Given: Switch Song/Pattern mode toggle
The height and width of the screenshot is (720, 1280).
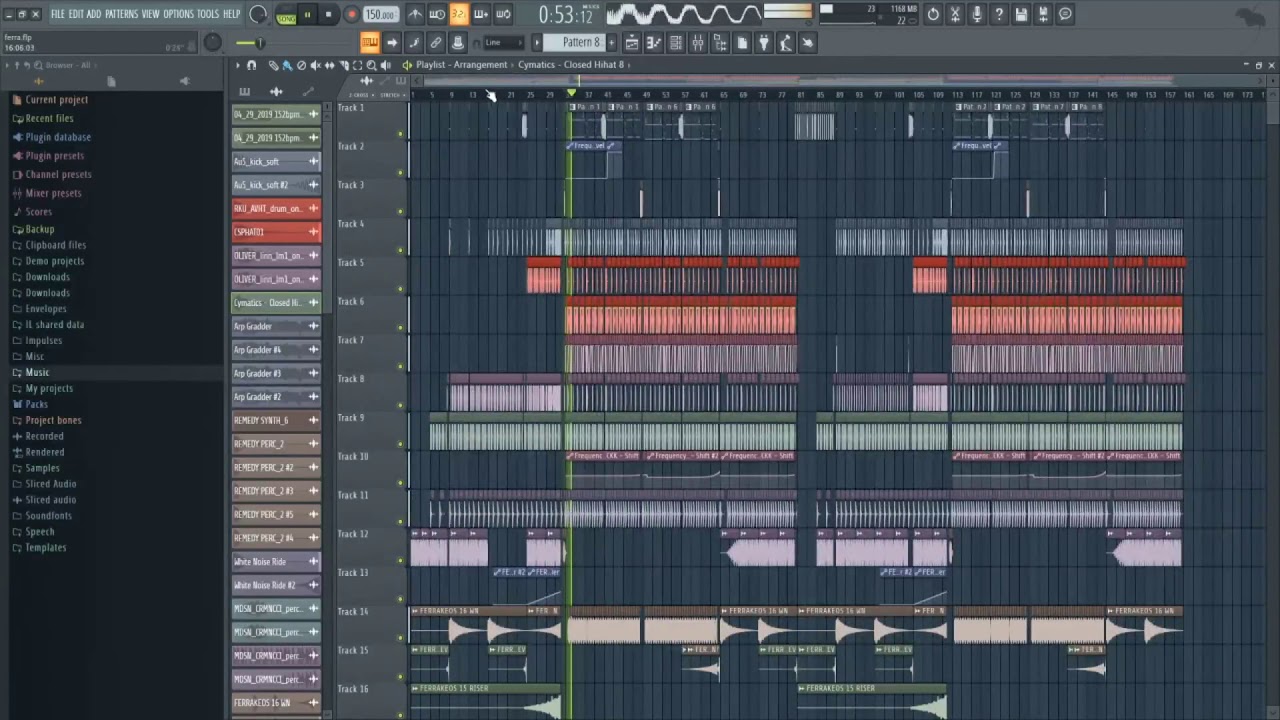Looking at the screenshot, I should 286,15.
